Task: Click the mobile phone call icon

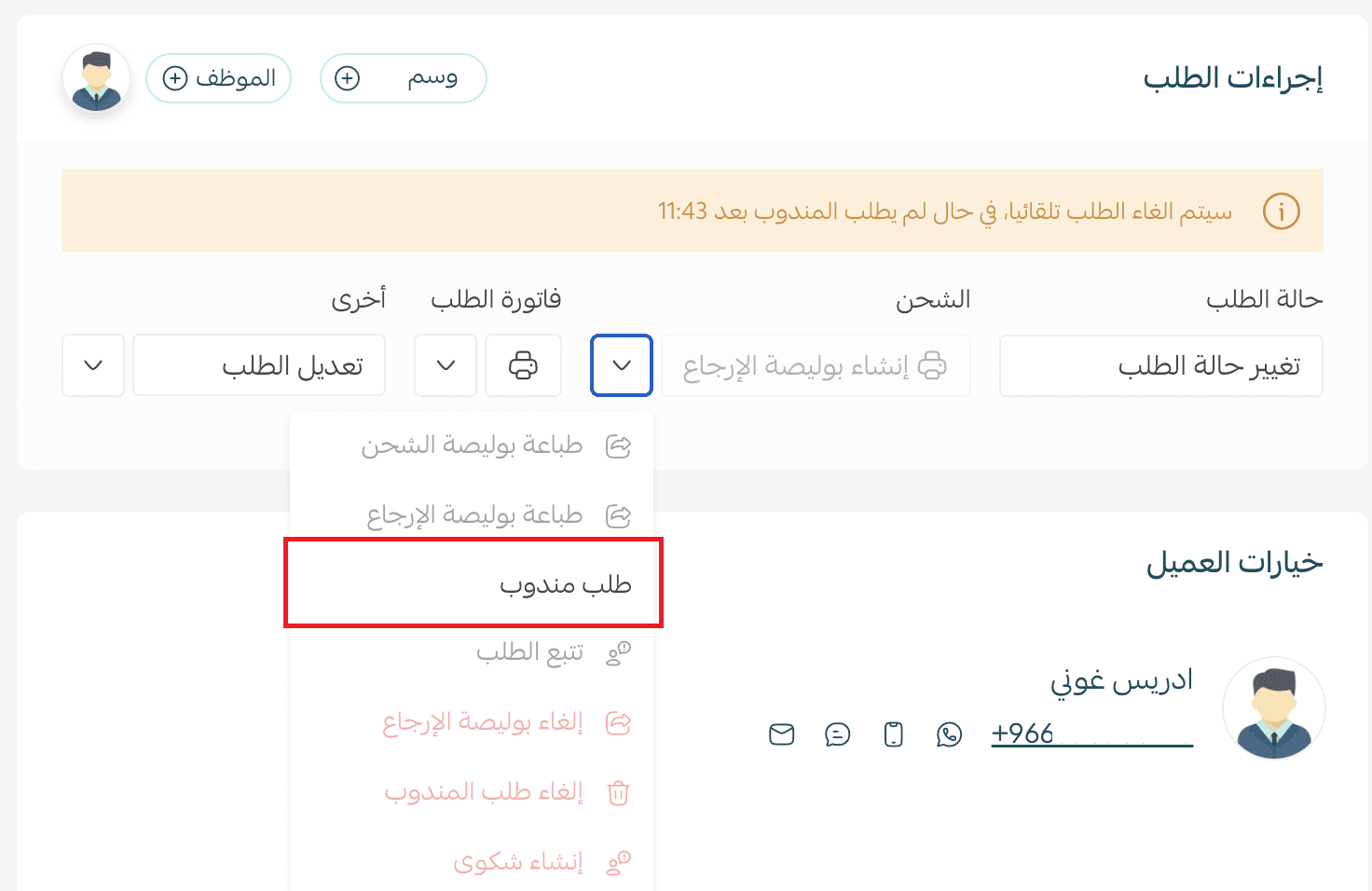Action: pos(893,734)
